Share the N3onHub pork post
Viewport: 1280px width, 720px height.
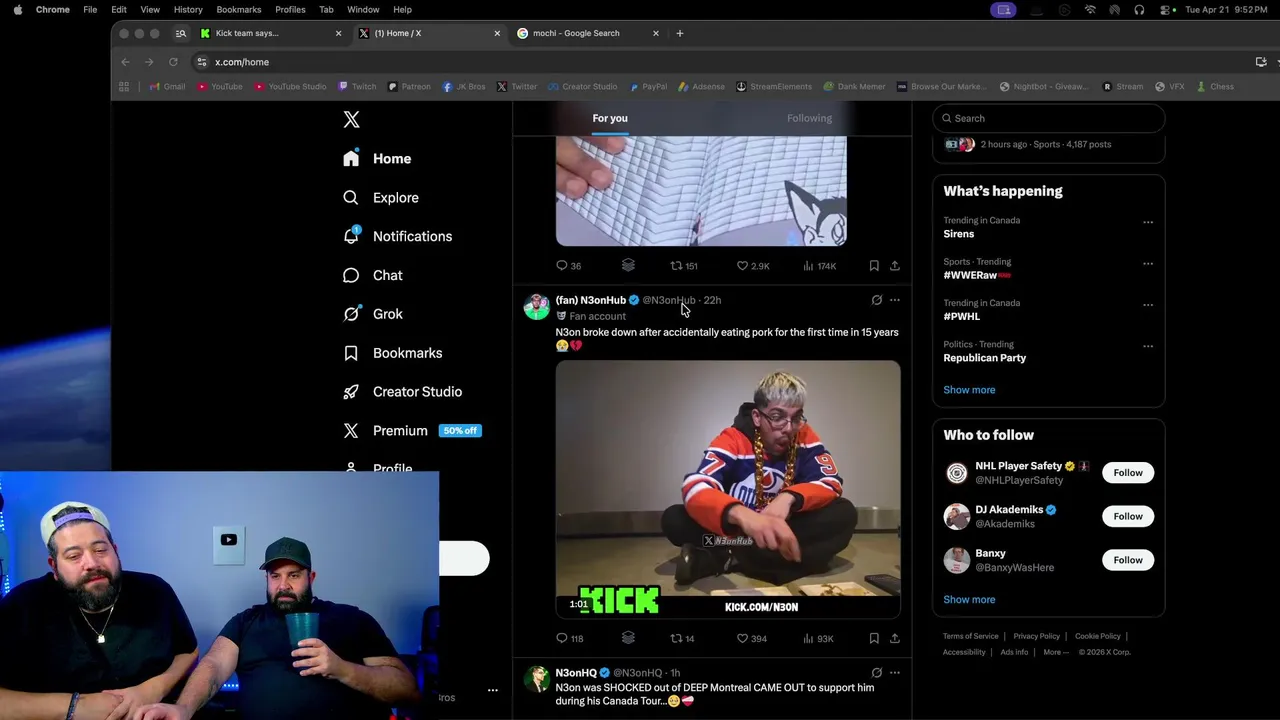pos(895,638)
